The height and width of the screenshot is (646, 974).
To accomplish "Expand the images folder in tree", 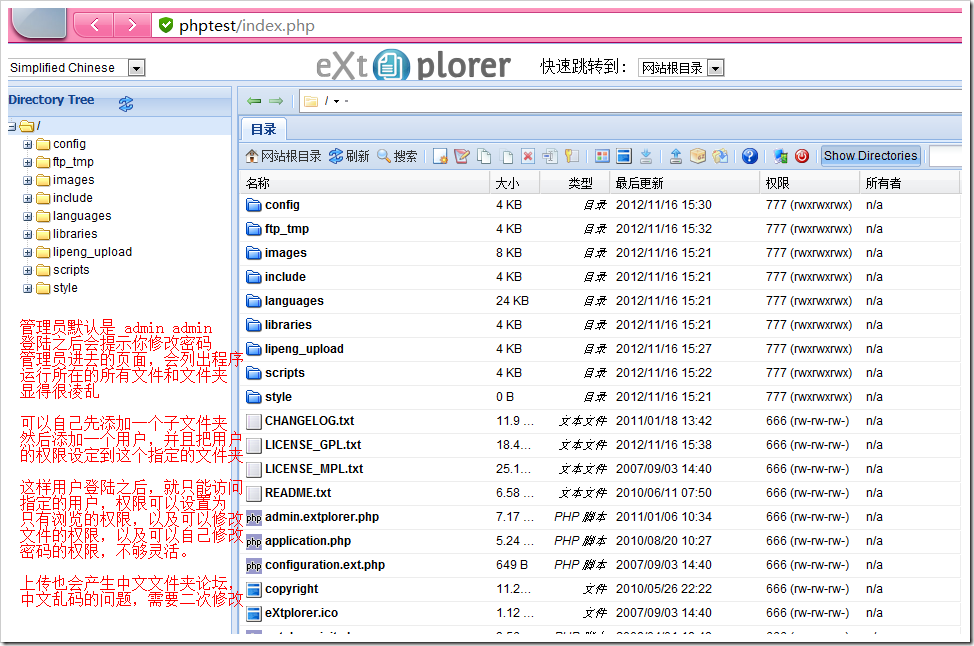I will coord(27,181).
